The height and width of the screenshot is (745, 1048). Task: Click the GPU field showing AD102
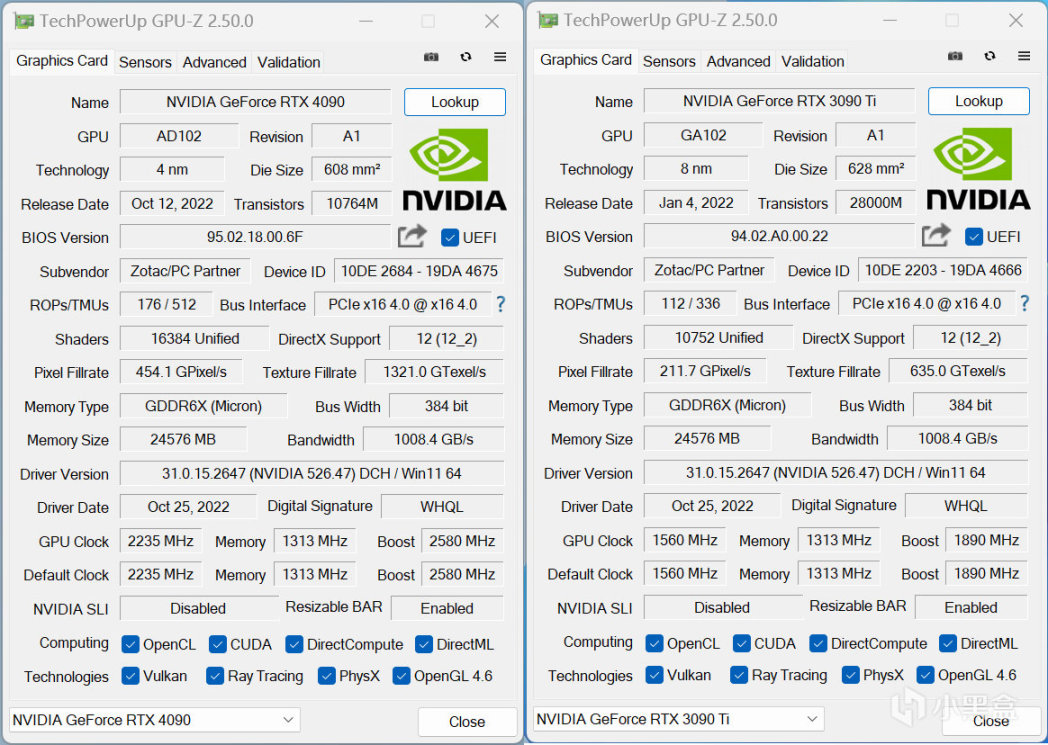tap(179, 136)
